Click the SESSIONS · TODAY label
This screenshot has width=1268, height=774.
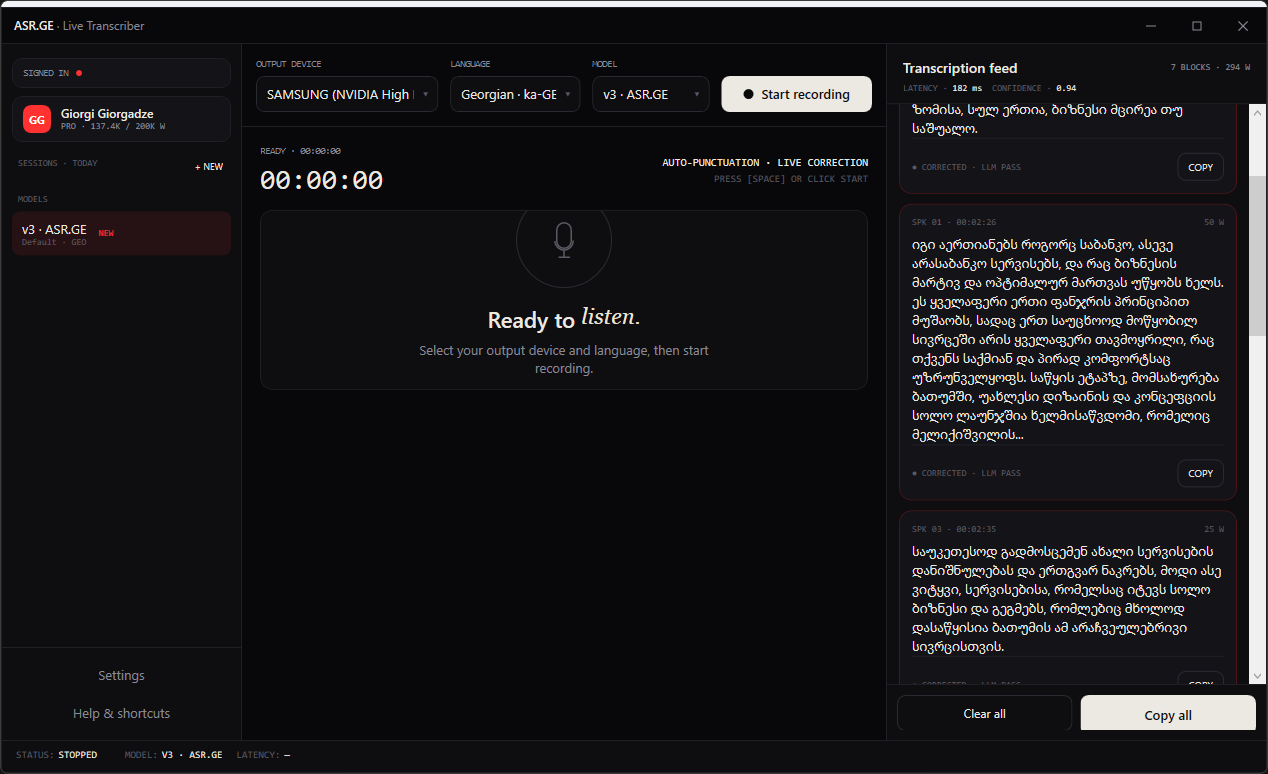(x=58, y=163)
